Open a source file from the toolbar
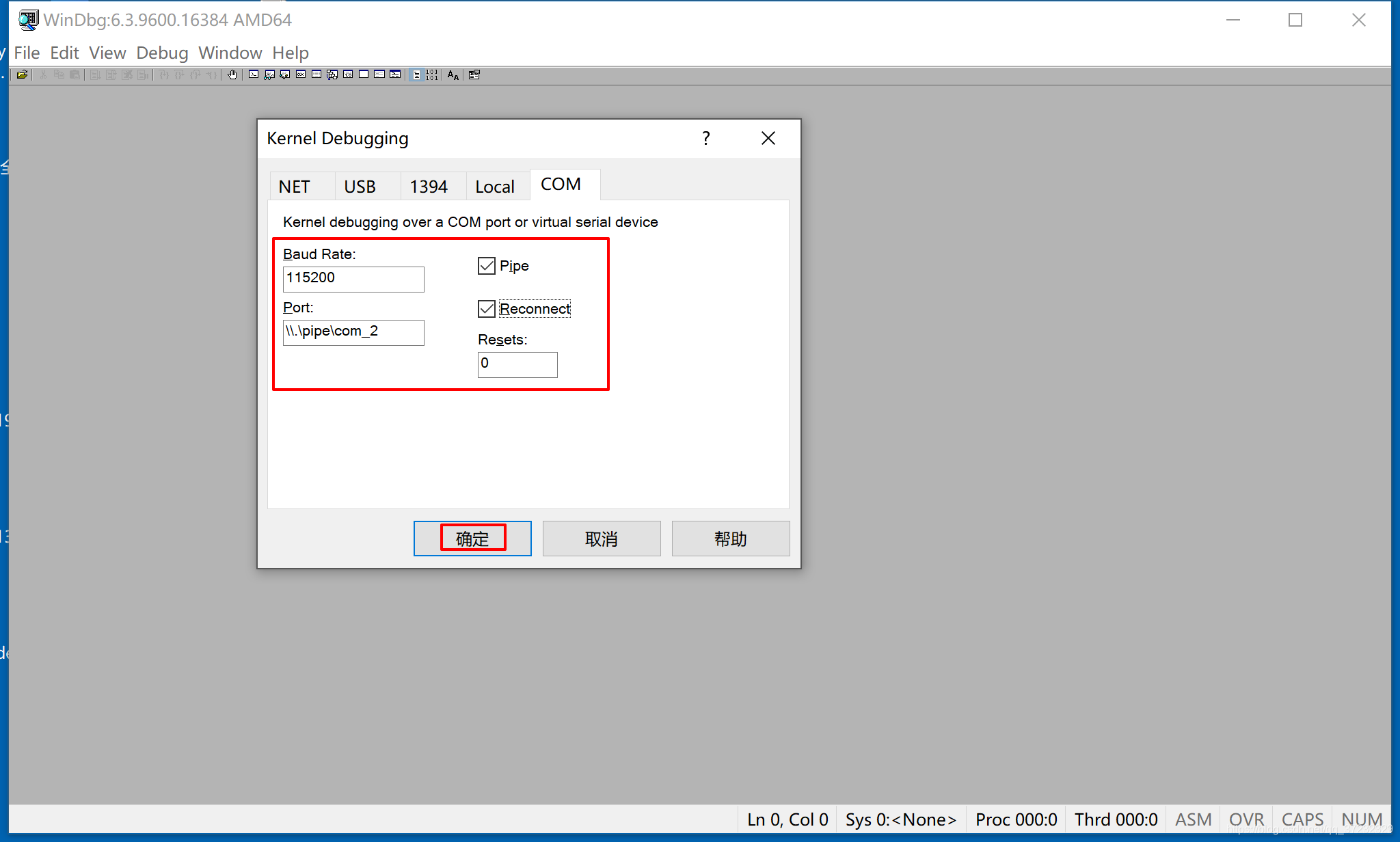Image resolution: width=1400 pixels, height=842 pixels. click(x=23, y=75)
